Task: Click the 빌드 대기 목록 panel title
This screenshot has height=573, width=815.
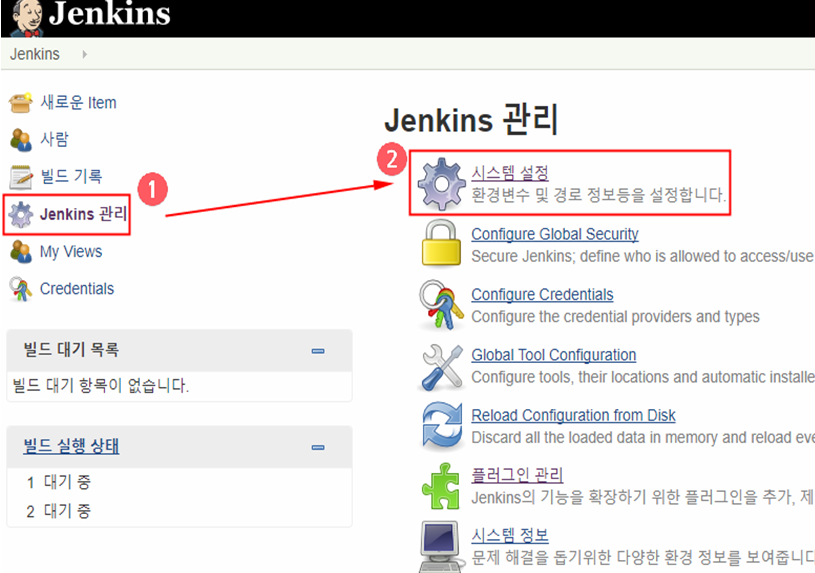Action: (71, 349)
